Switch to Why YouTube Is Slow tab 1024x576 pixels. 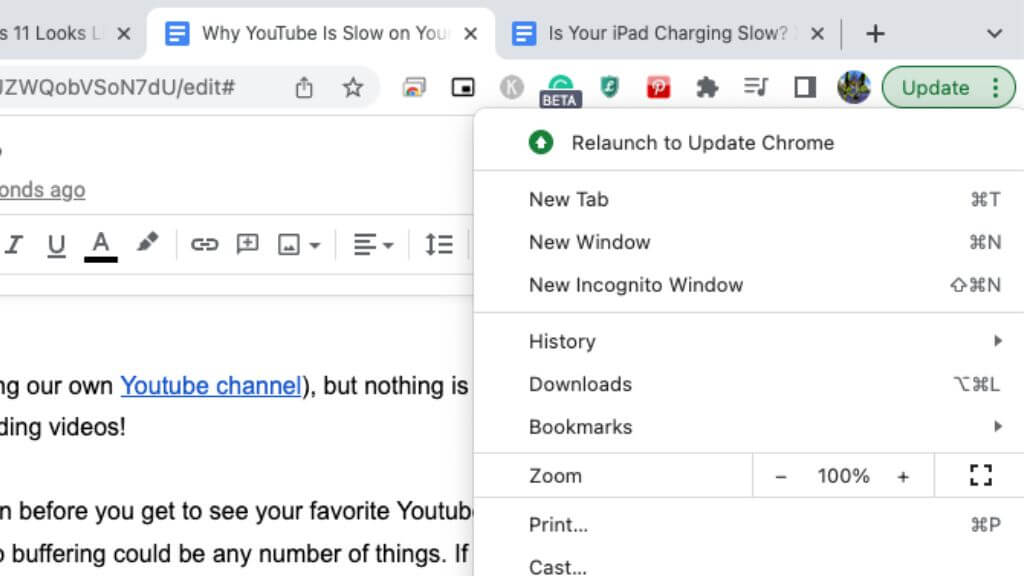click(321, 33)
